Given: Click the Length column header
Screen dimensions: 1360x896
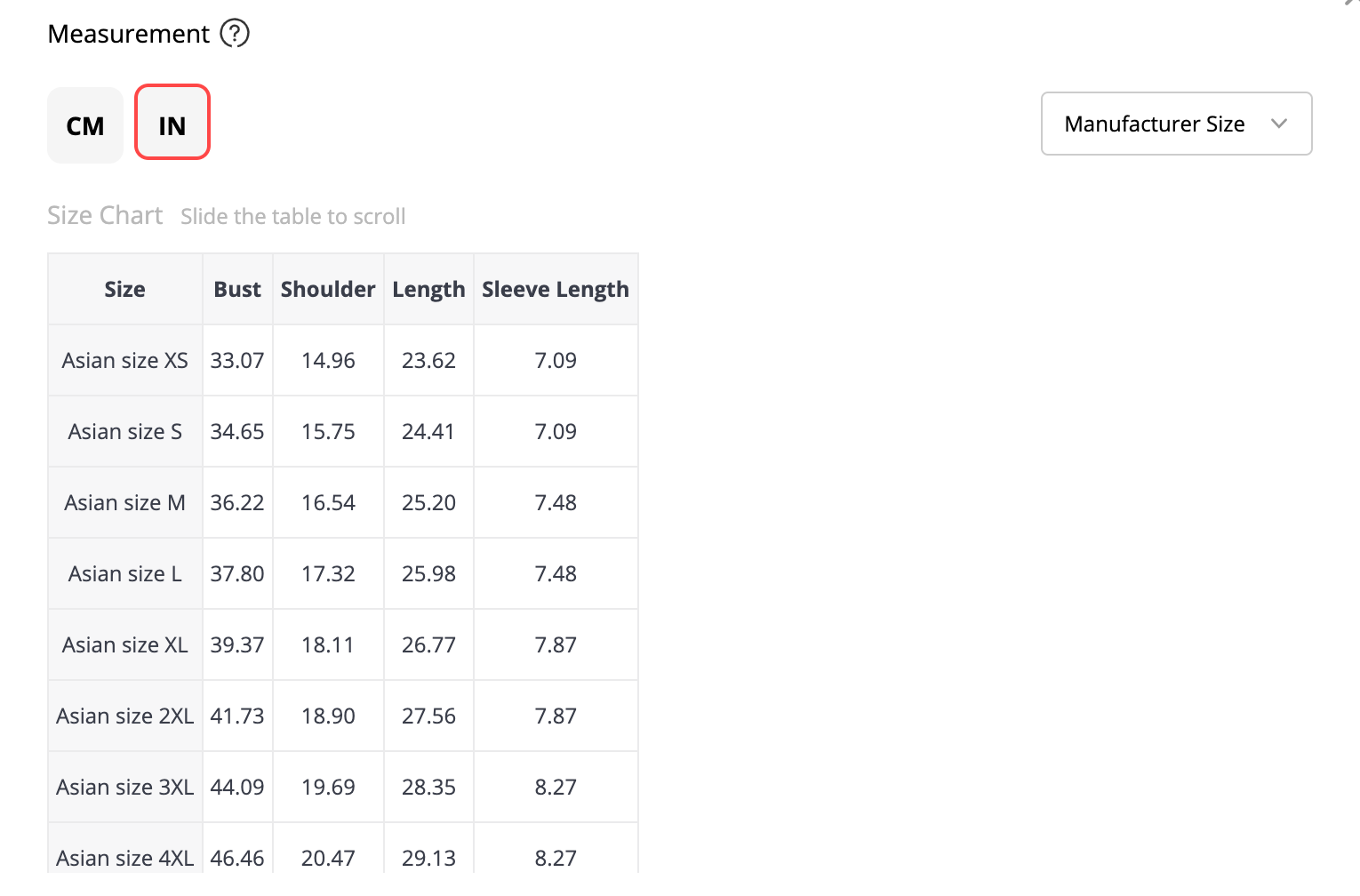Looking at the screenshot, I should coord(428,289).
